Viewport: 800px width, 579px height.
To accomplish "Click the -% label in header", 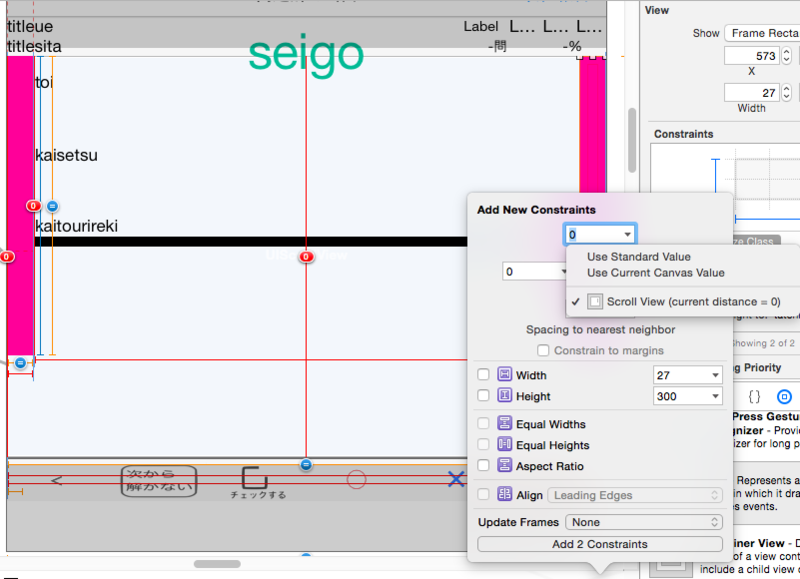I will [572, 46].
